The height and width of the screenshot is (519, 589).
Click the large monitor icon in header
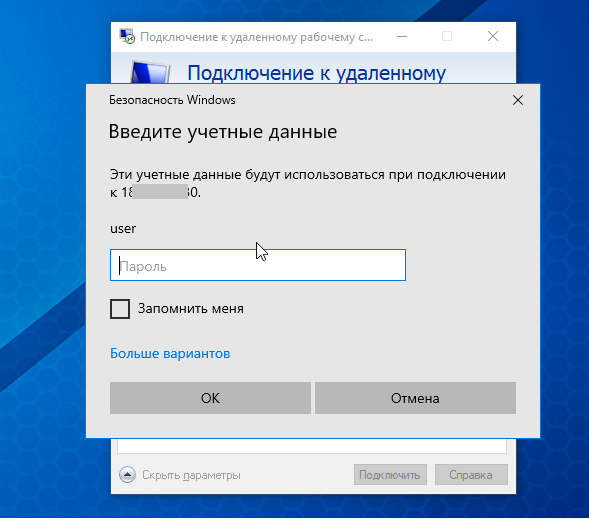tap(150, 72)
